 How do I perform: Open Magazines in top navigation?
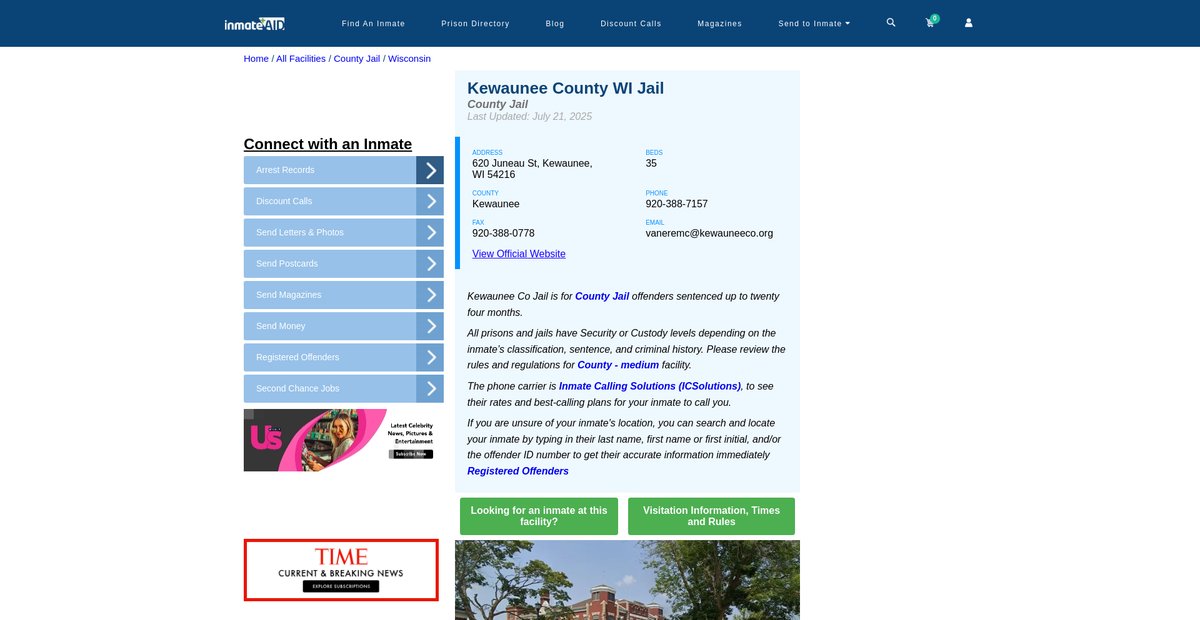[720, 23]
